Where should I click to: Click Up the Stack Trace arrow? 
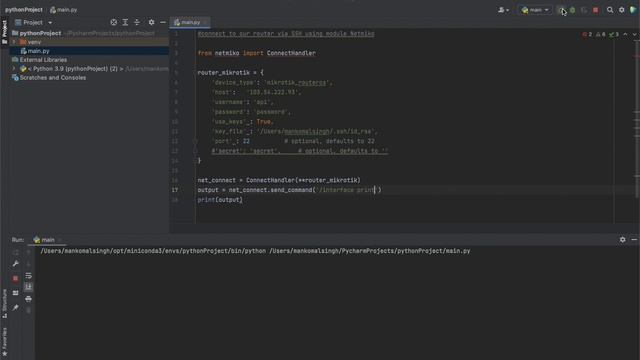point(29,252)
